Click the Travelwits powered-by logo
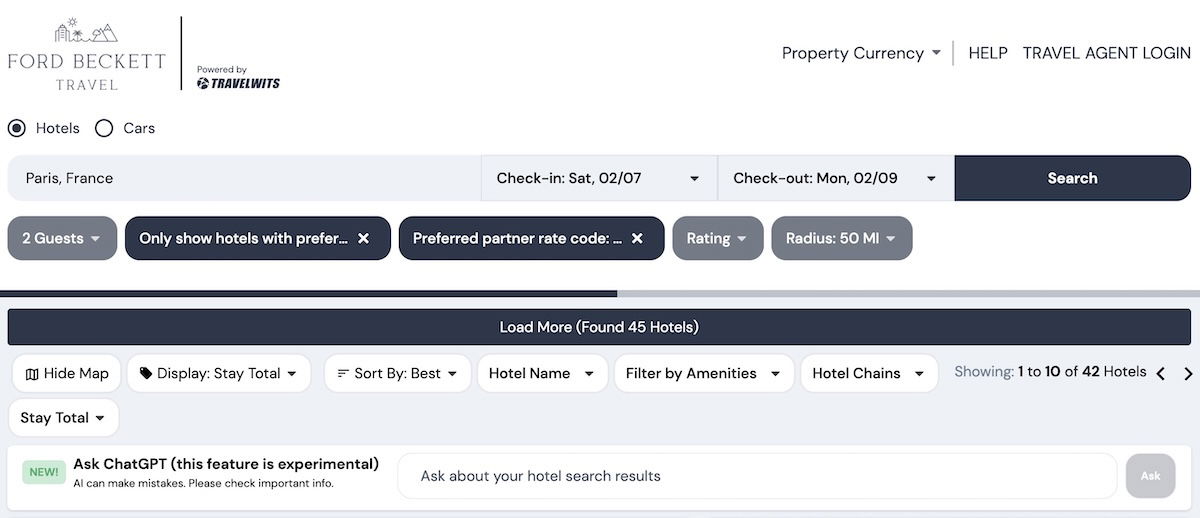This screenshot has height=518, width=1200. (x=238, y=78)
